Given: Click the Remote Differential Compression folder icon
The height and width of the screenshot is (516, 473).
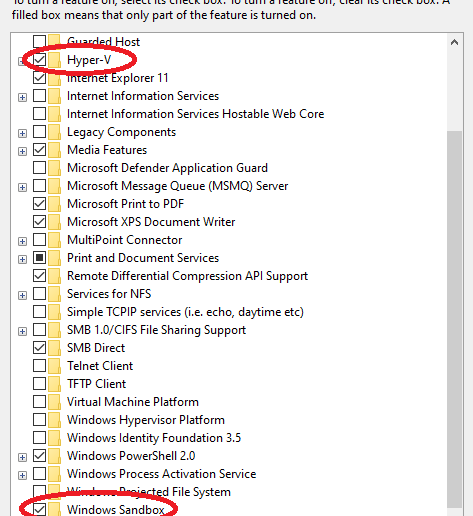Looking at the screenshot, I should [x=55, y=276].
